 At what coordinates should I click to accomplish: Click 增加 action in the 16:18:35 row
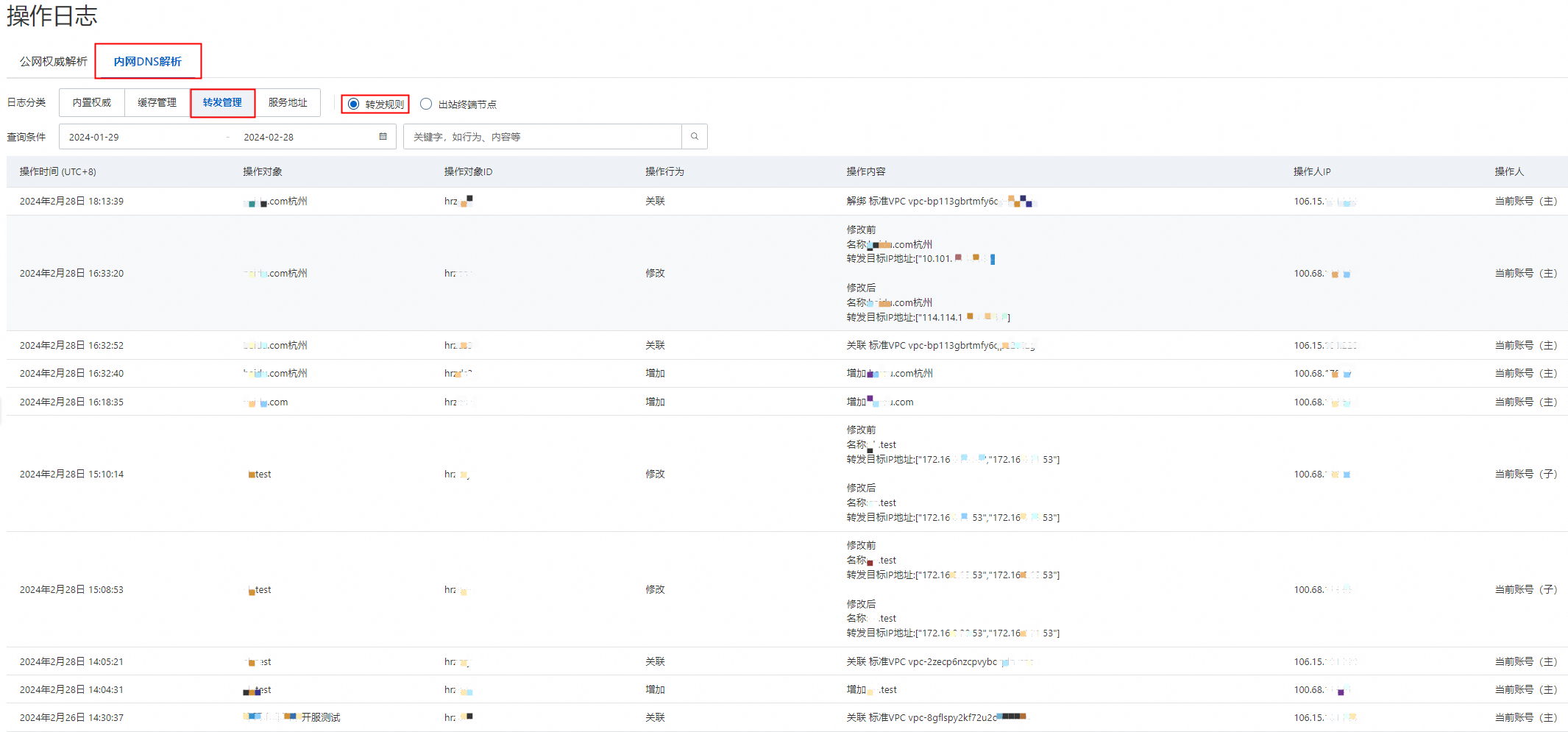655,402
